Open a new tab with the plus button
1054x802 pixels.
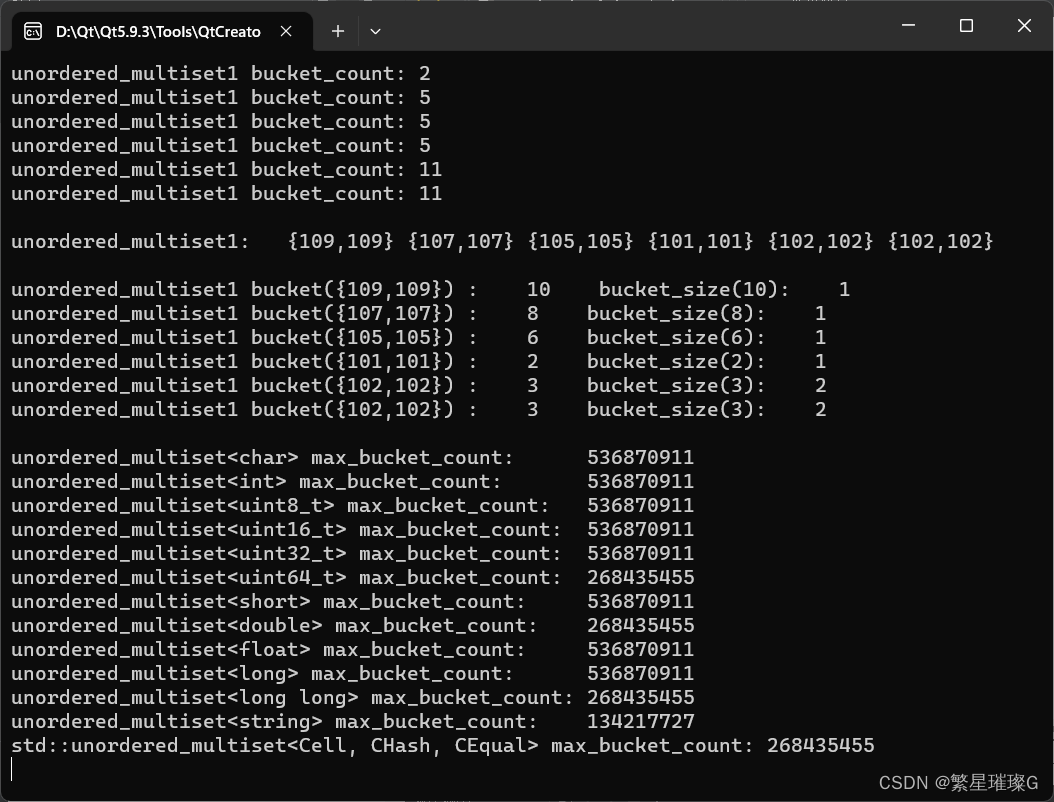[337, 31]
